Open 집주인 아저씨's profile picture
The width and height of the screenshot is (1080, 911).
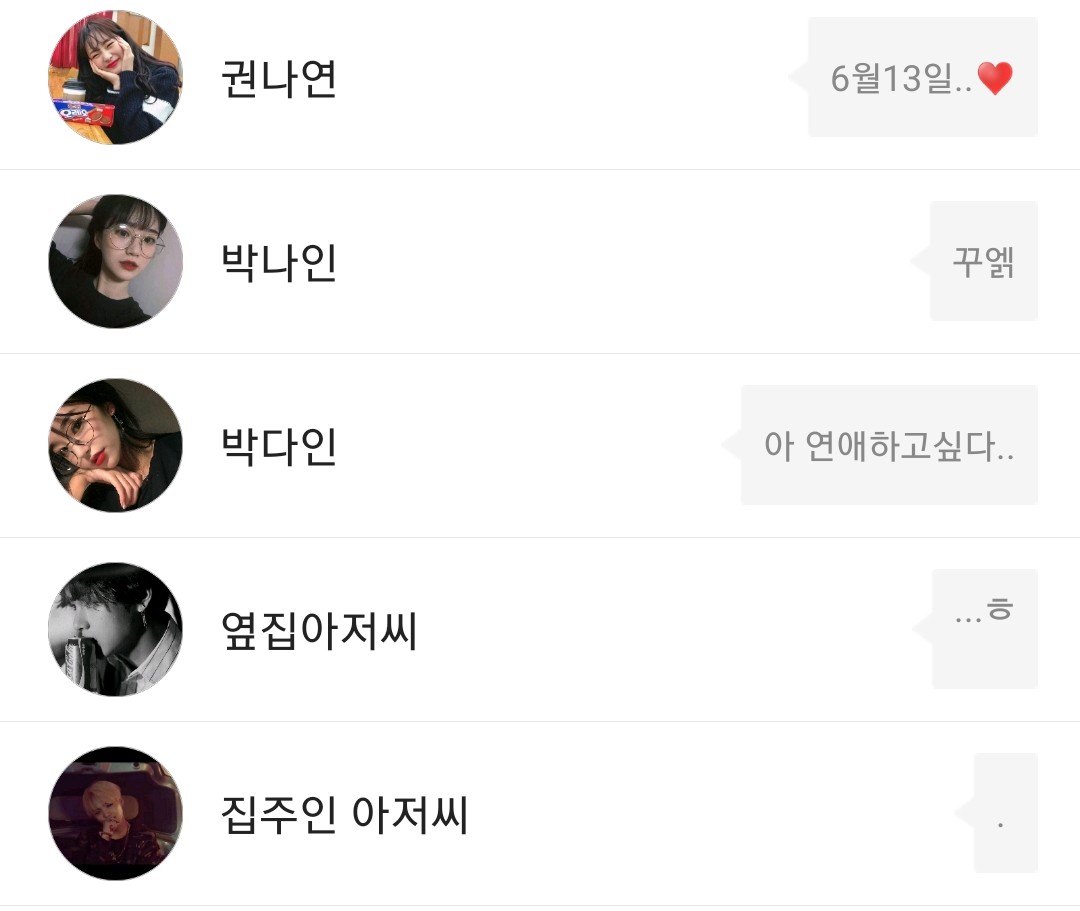[x=115, y=813]
